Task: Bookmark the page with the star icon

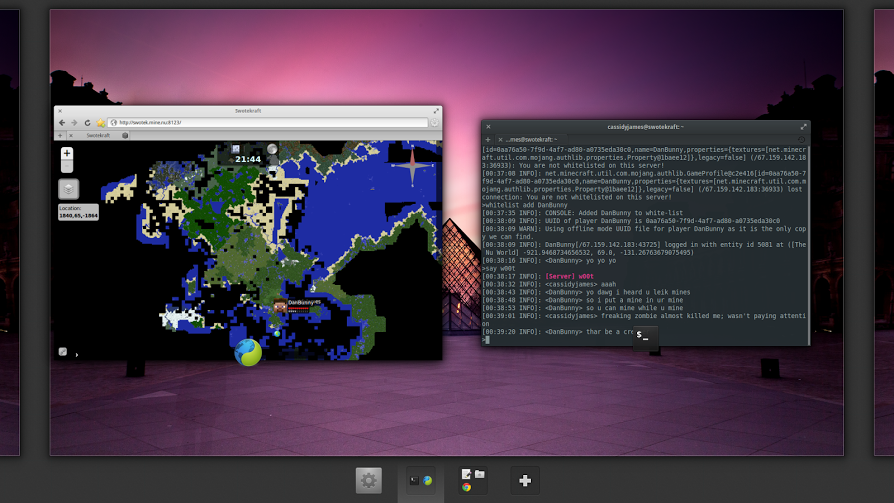Action: (101, 123)
